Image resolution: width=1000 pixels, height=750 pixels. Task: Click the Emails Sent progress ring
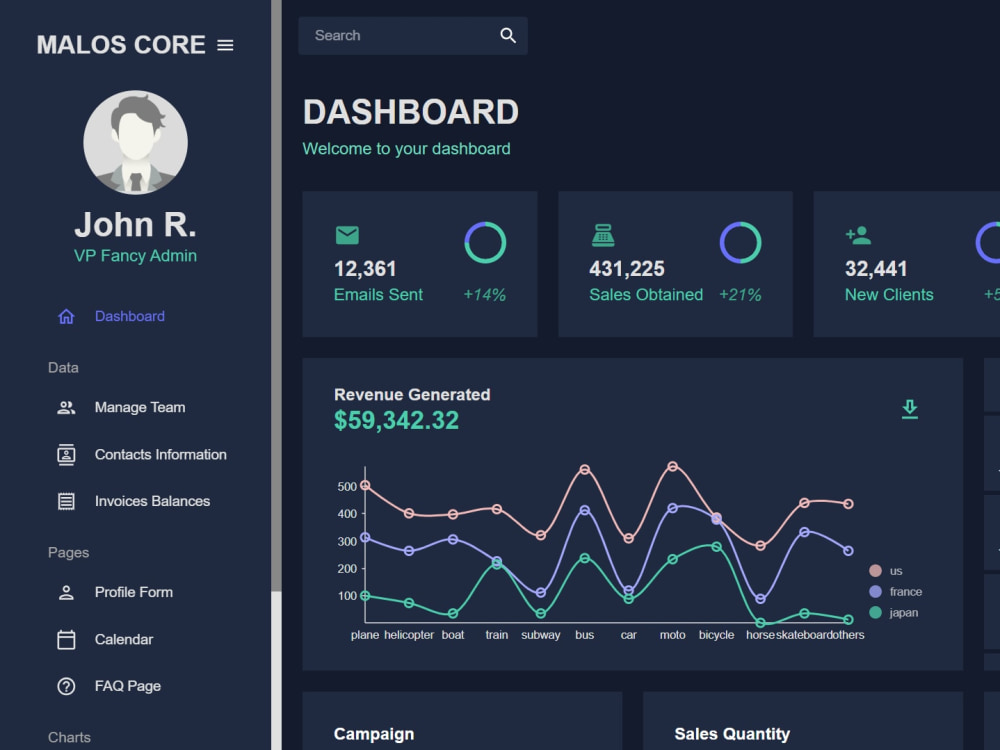pos(485,242)
